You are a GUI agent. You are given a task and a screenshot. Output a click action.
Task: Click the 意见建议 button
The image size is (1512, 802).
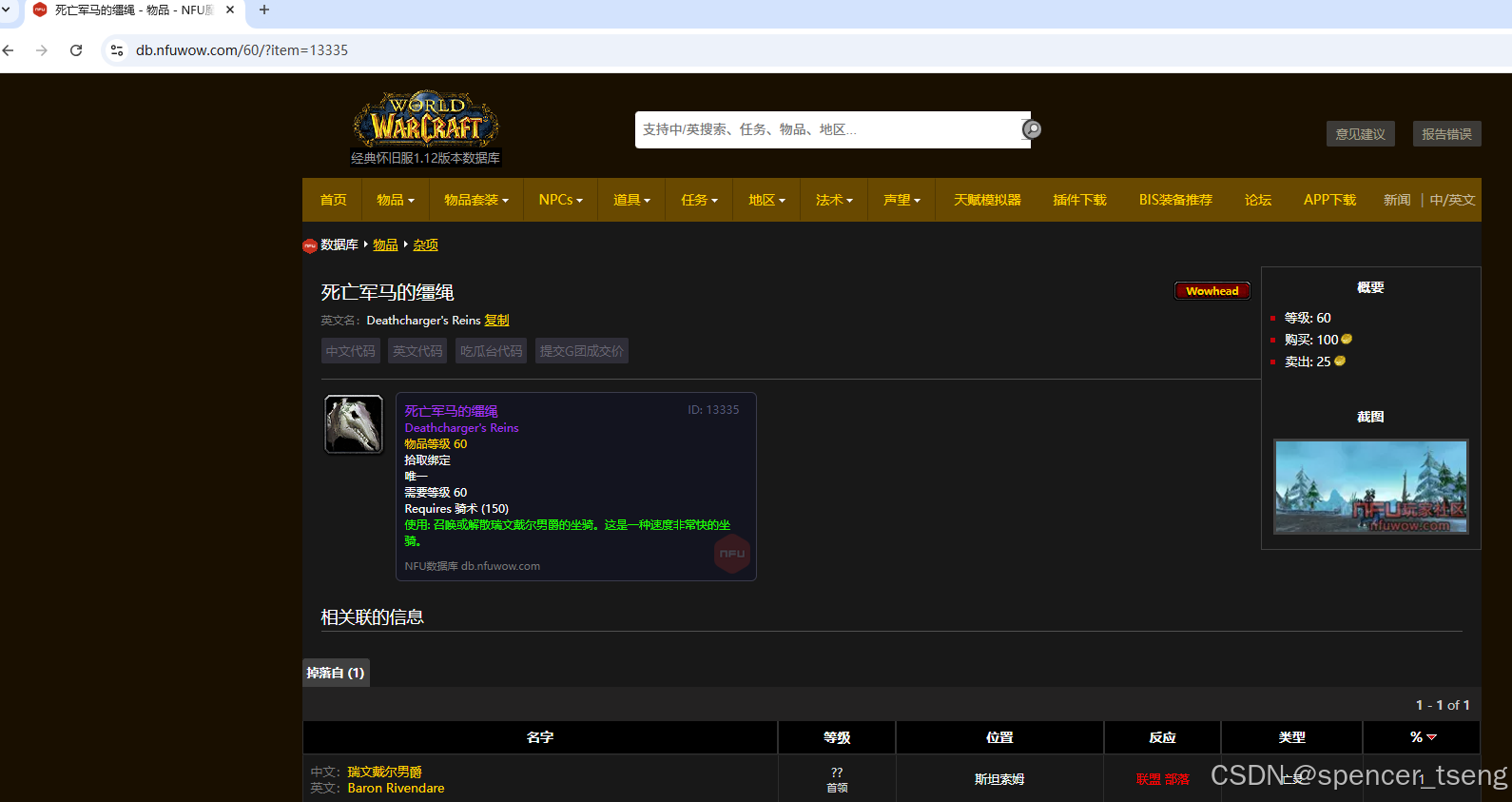1361,134
